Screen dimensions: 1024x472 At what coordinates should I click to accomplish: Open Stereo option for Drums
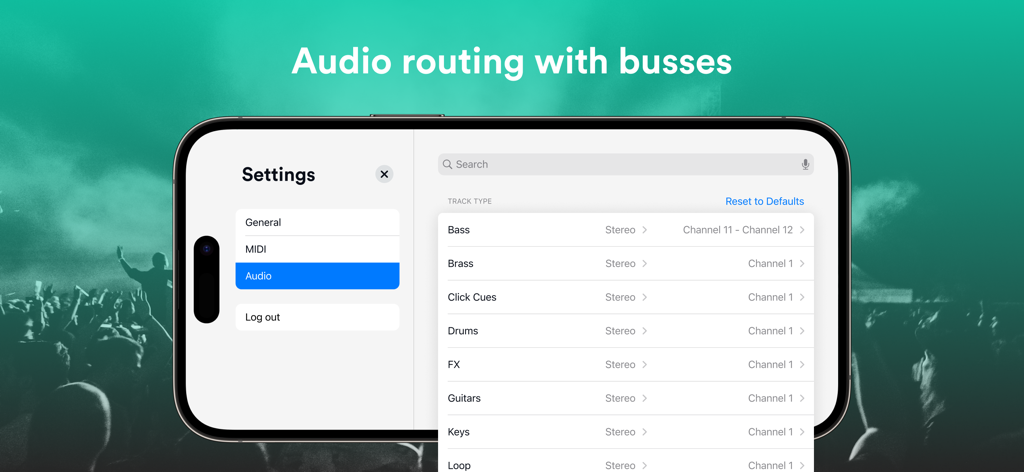click(626, 331)
